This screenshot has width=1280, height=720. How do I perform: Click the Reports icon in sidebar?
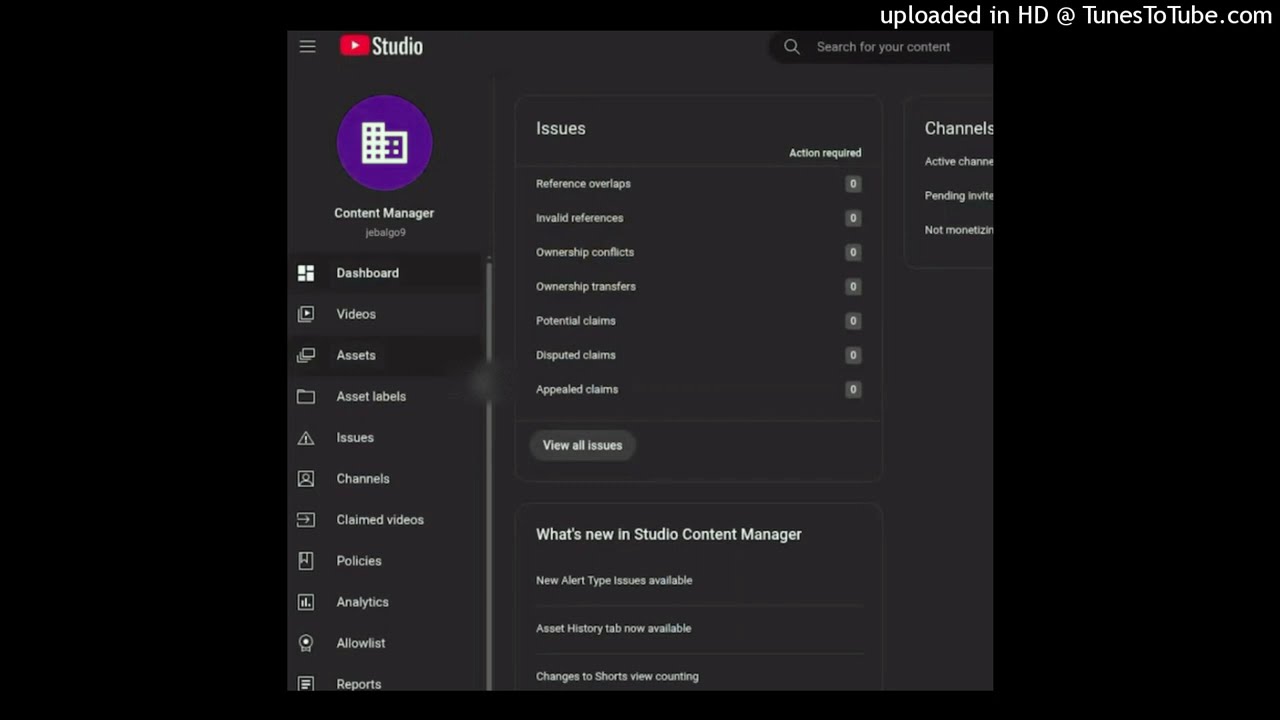click(x=306, y=684)
